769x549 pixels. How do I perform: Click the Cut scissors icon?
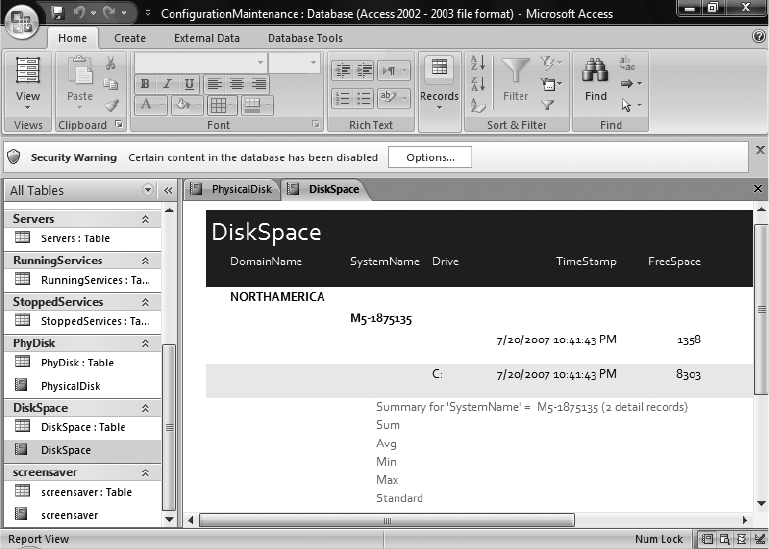[110, 63]
